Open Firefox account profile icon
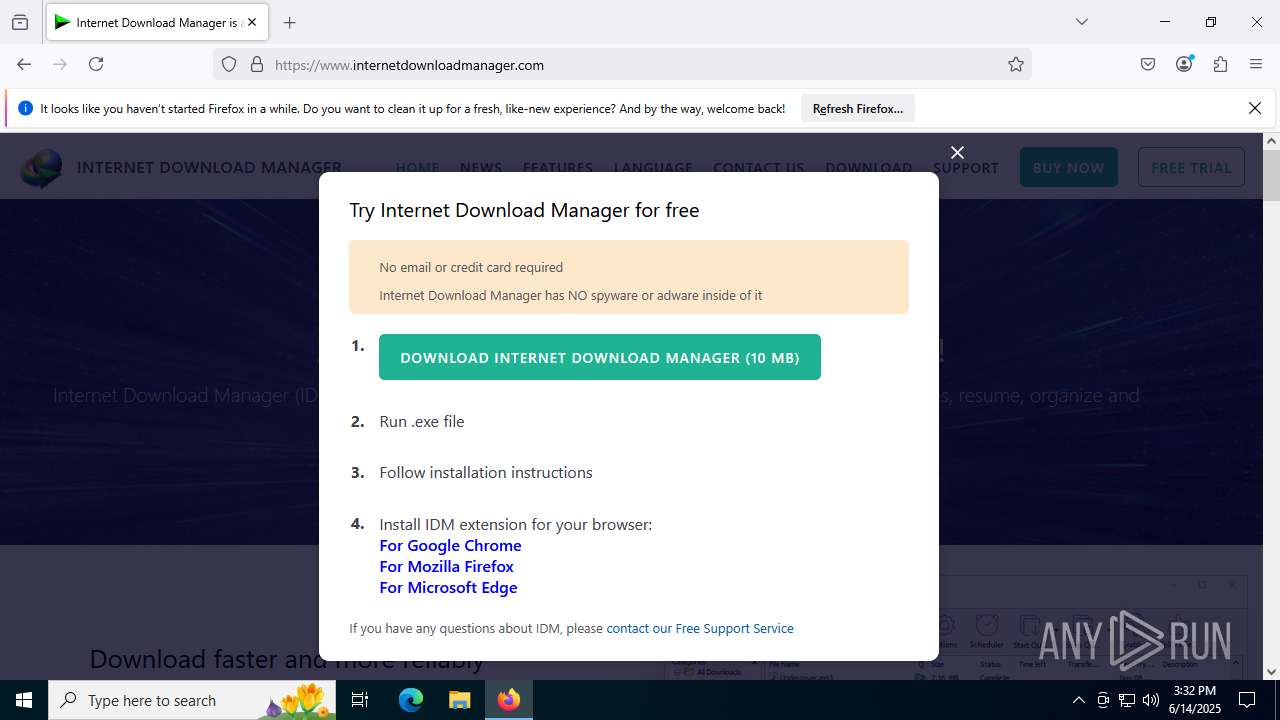 1184,64
